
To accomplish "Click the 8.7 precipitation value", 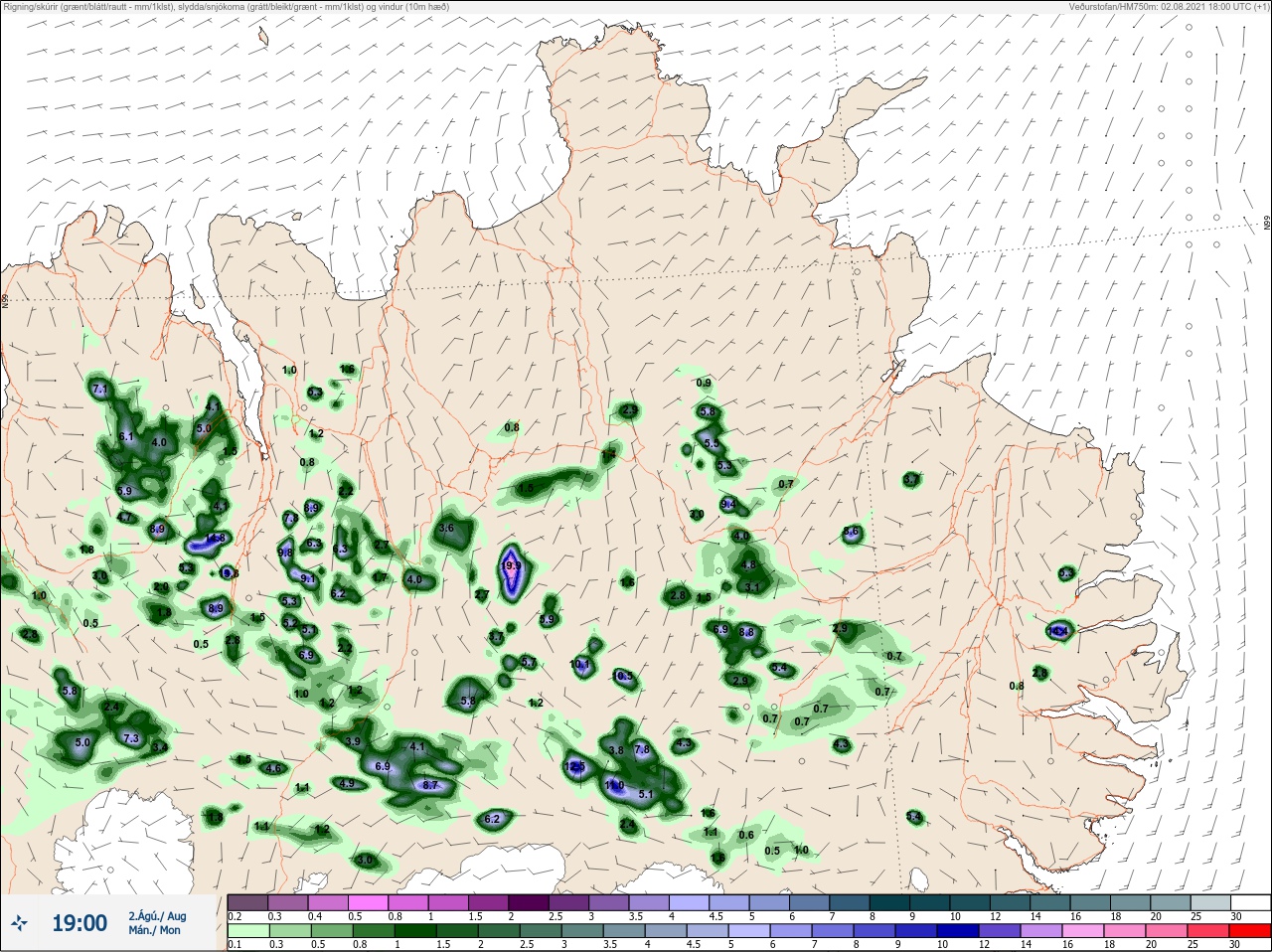I will click(430, 785).
